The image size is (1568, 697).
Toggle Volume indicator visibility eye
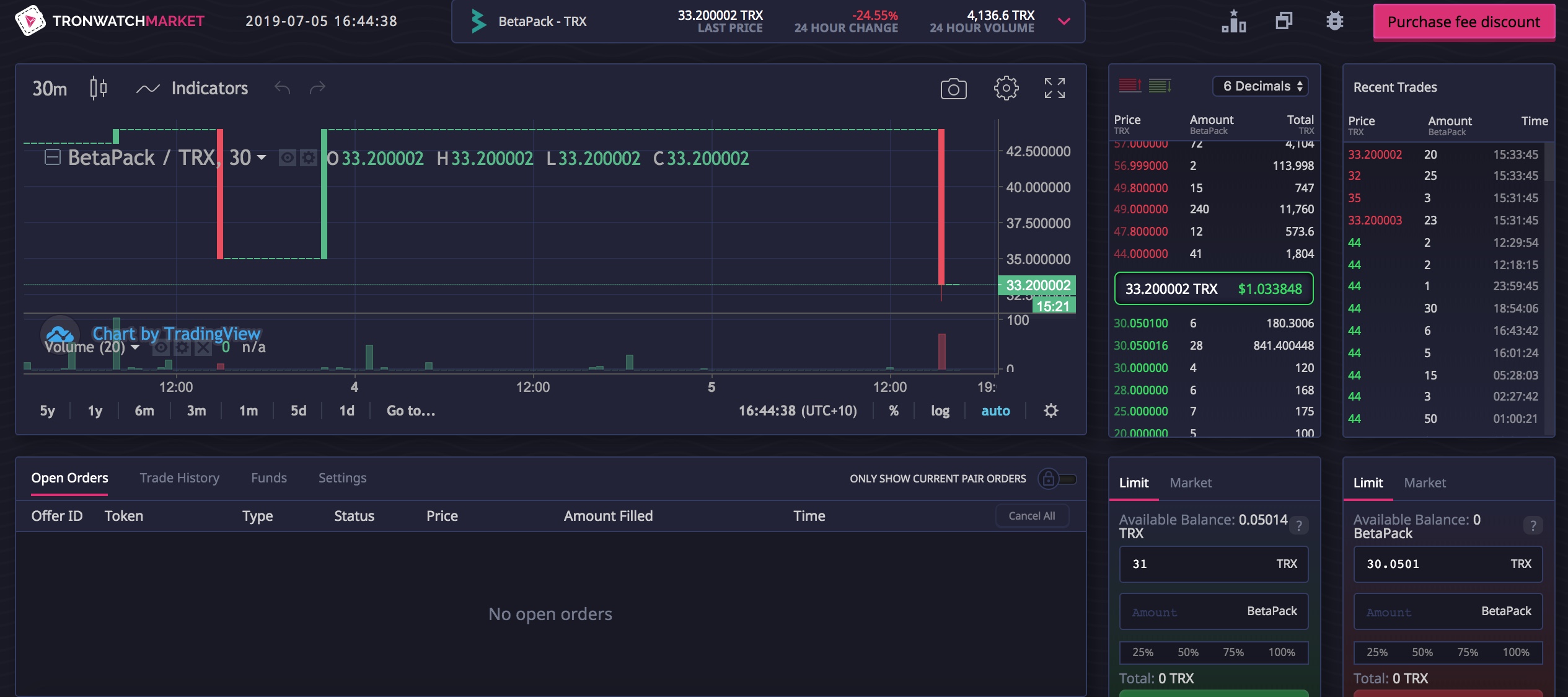[x=161, y=347]
